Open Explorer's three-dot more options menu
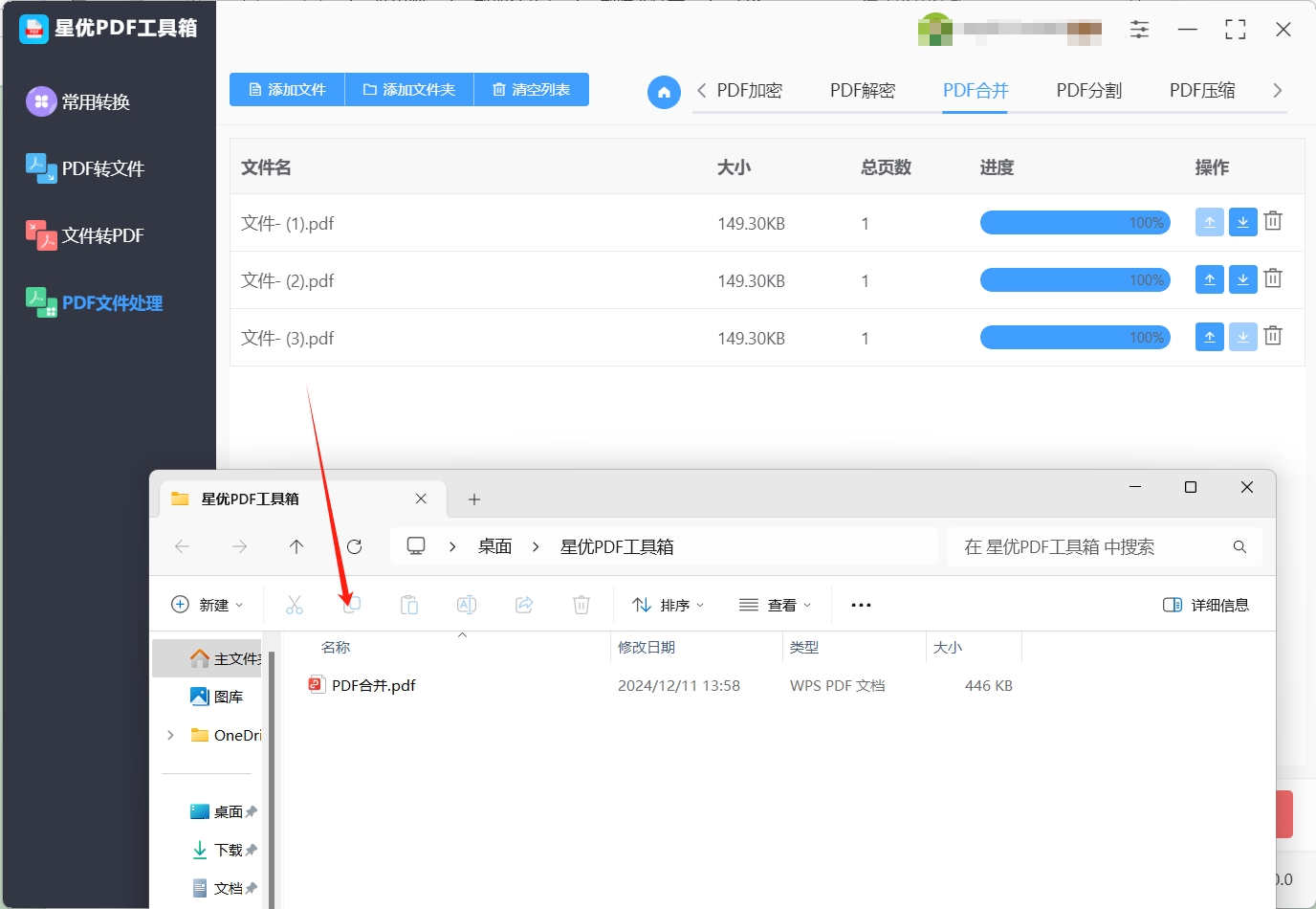This screenshot has height=909, width=1316. coord(861,605)
